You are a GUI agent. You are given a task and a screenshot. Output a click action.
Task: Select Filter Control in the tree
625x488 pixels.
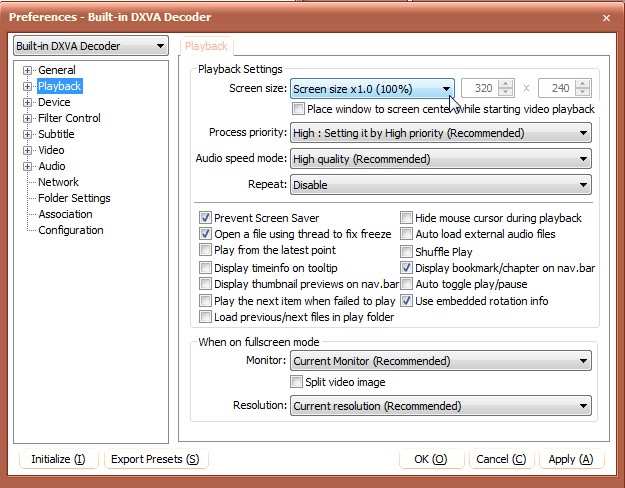tap(69, 118)
